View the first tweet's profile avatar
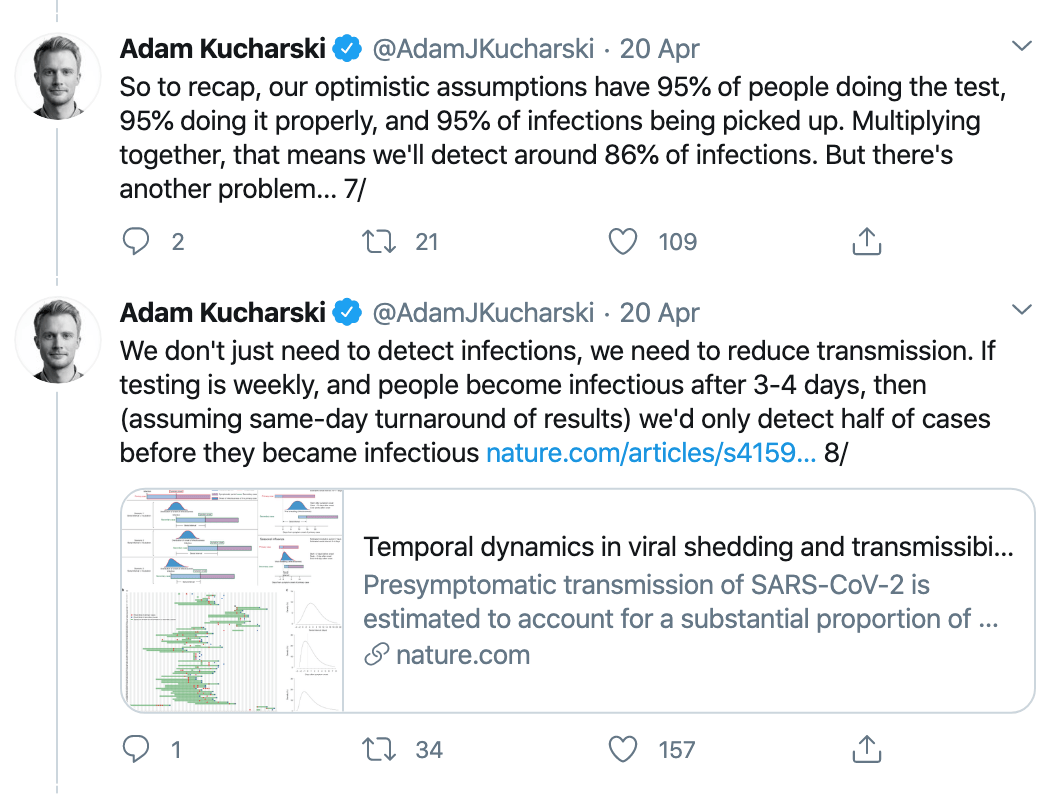The height and width of the screenshot is (802, 1060). click(58, 77)
